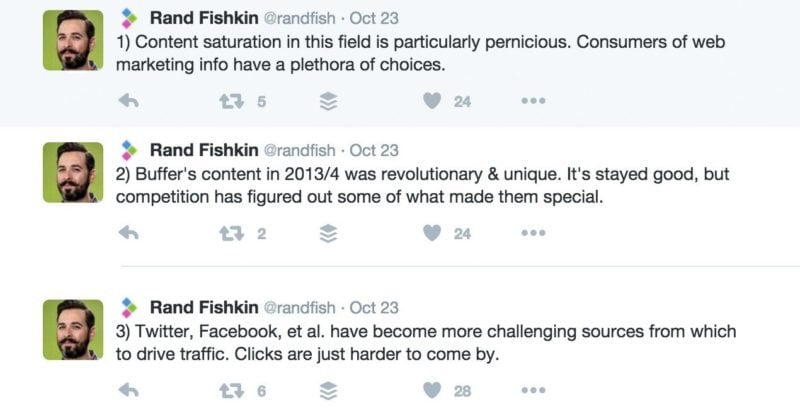Open more options on second tweet
Screen dimensions: 800x411
tap(533, 233)
